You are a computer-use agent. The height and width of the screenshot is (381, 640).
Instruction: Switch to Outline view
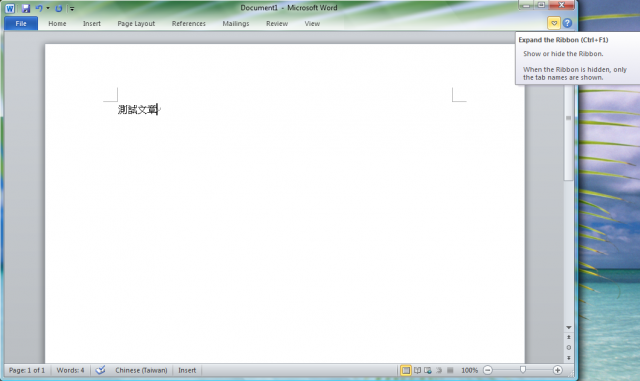pos(439,370)
